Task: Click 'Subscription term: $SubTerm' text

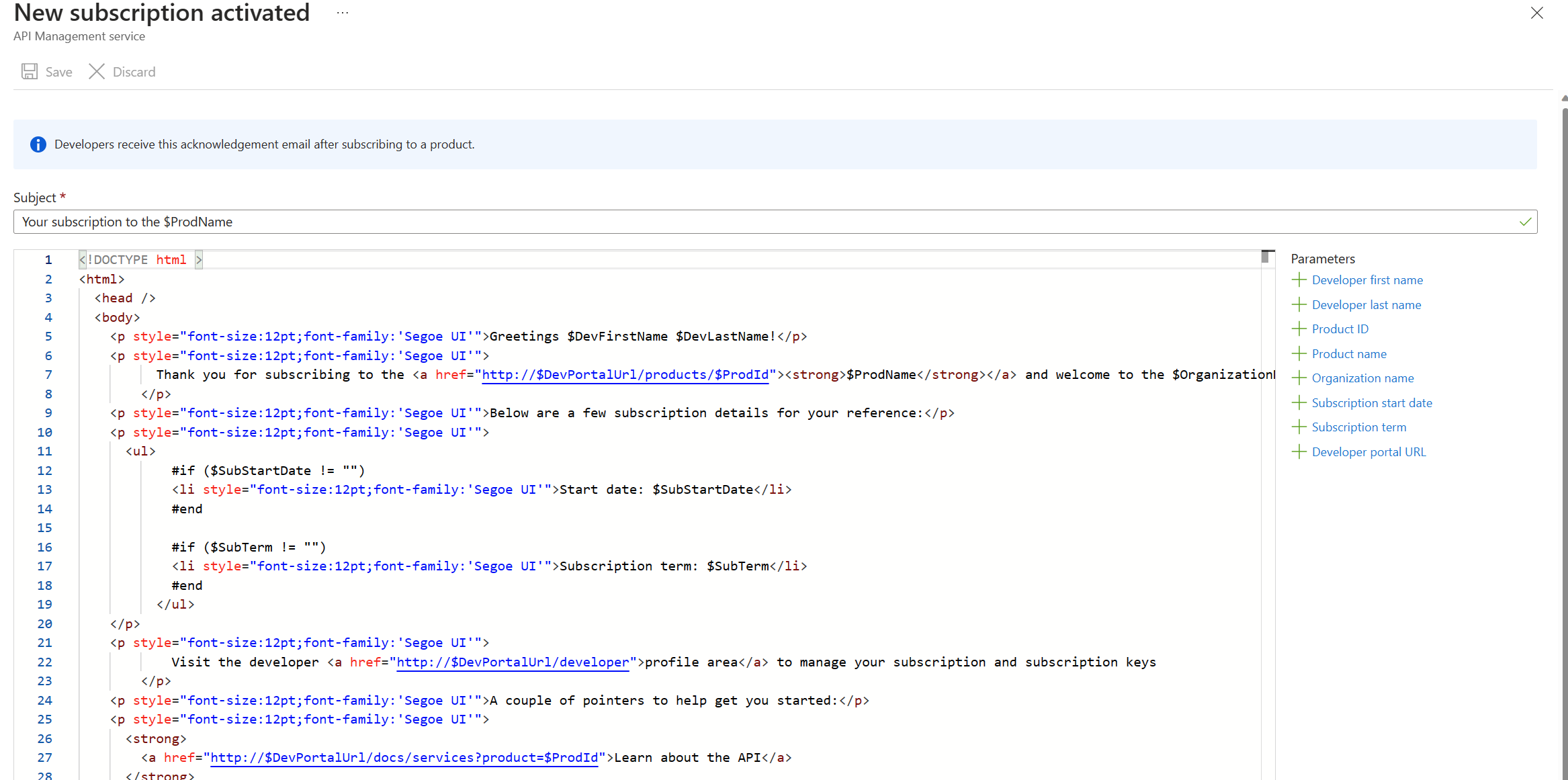Action: (664, 566)
